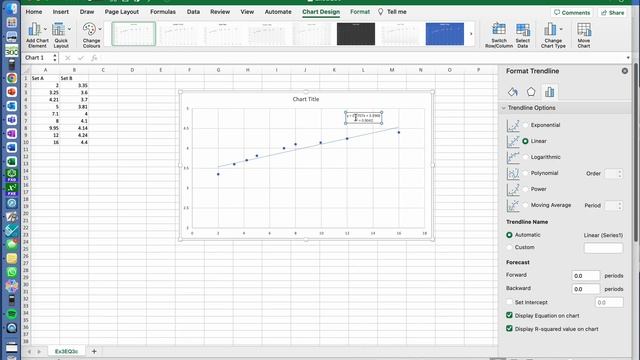Click the Chart Title text
This screenshot has width=640, height=360.
[x=306, y=99]
